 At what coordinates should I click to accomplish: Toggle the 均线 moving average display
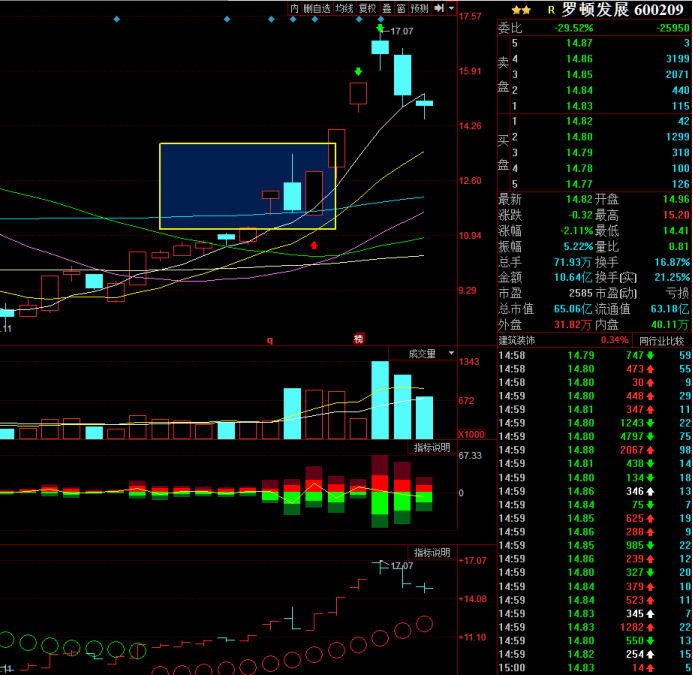(x=344, y=8)
